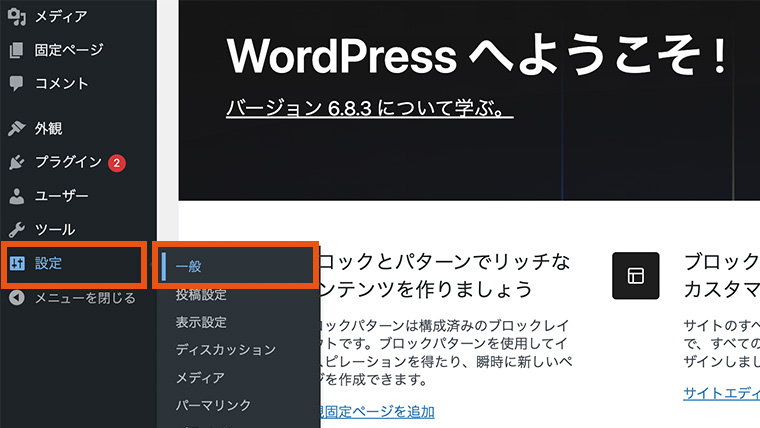The width and height of the screenshot is (760, 428).
Task: Click the Tools wrench icon
Action: tap(16, 229)
